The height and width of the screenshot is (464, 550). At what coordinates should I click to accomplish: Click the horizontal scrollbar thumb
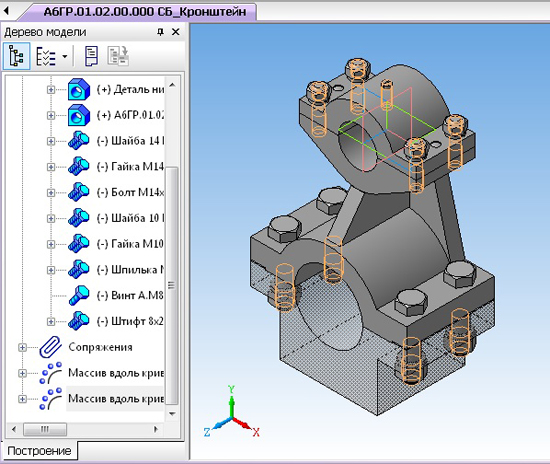coord(45,429)
